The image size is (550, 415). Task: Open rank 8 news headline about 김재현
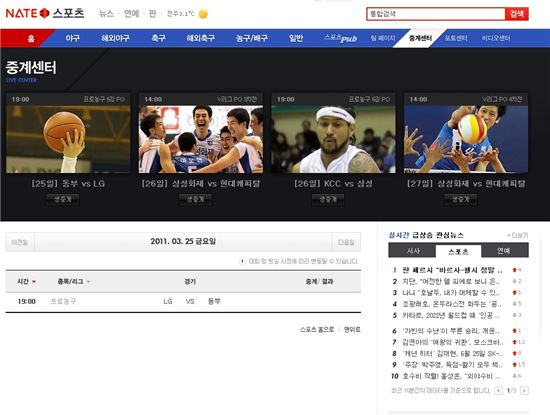[x=452, y=353]
